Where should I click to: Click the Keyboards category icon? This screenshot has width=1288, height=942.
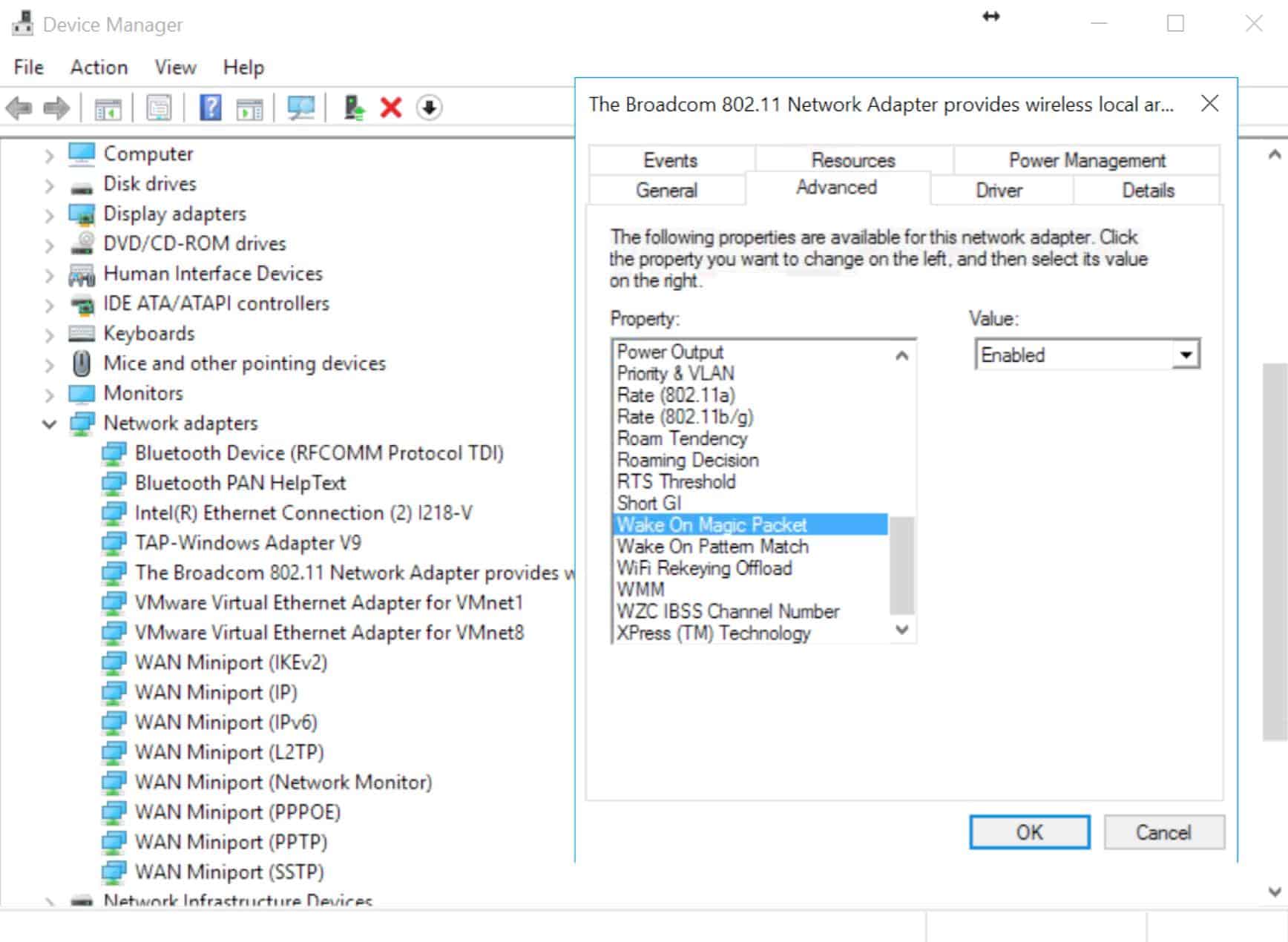pos(82,334)
